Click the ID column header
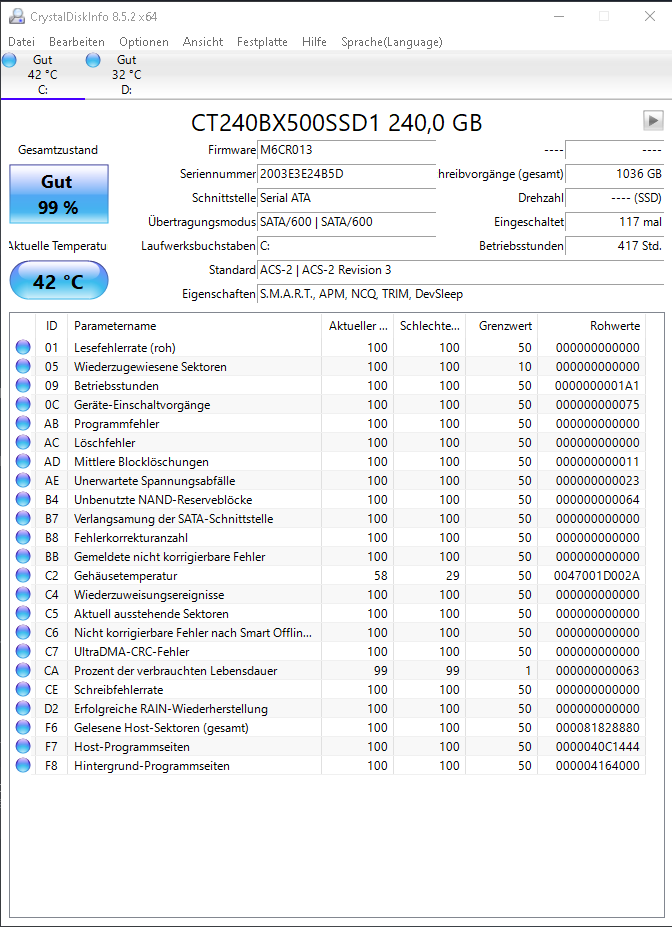This screenshot has width=672, height=927. 51,326
